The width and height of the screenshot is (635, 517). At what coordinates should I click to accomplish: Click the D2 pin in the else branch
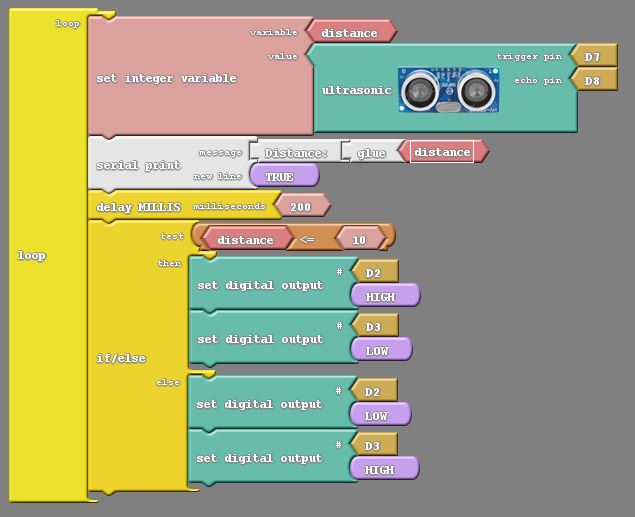tap(372, 393)
